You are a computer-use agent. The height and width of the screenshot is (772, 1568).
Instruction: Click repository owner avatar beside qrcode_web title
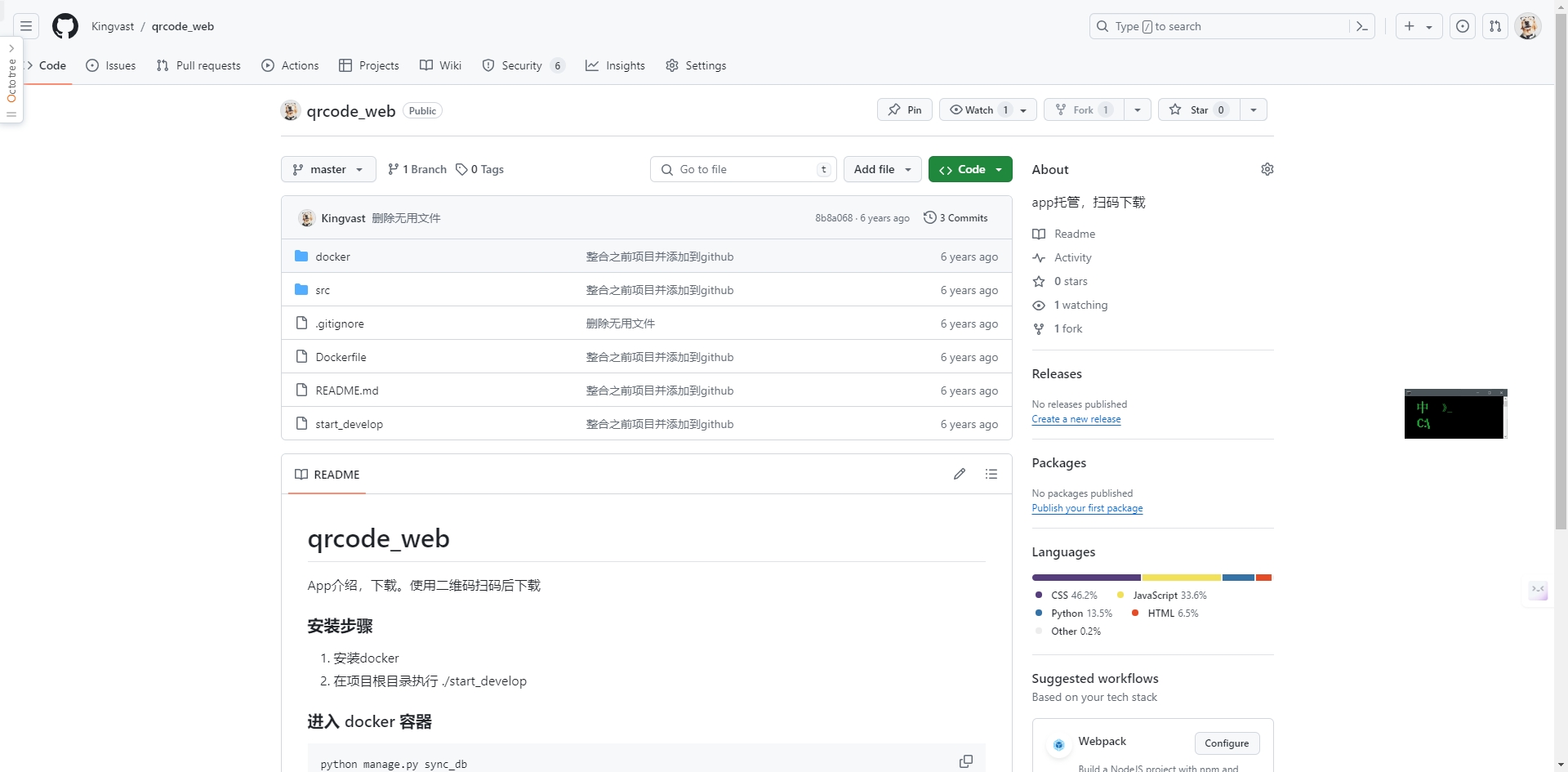[291, 110]
